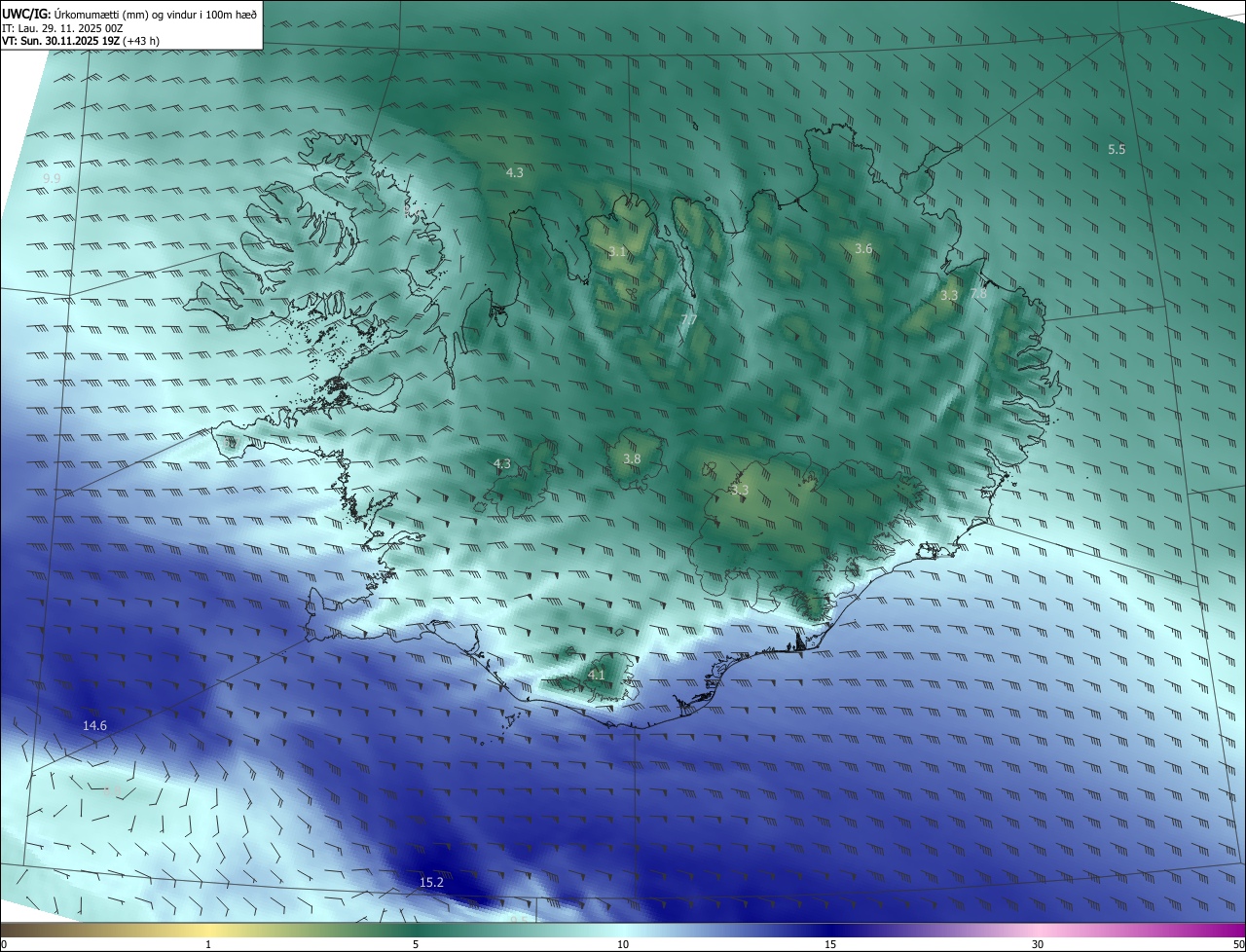The width and height of the screenshot is (1246, 952).
Task: Click the 4.3 value off the north coast
Action: click(x=515, y=173)
